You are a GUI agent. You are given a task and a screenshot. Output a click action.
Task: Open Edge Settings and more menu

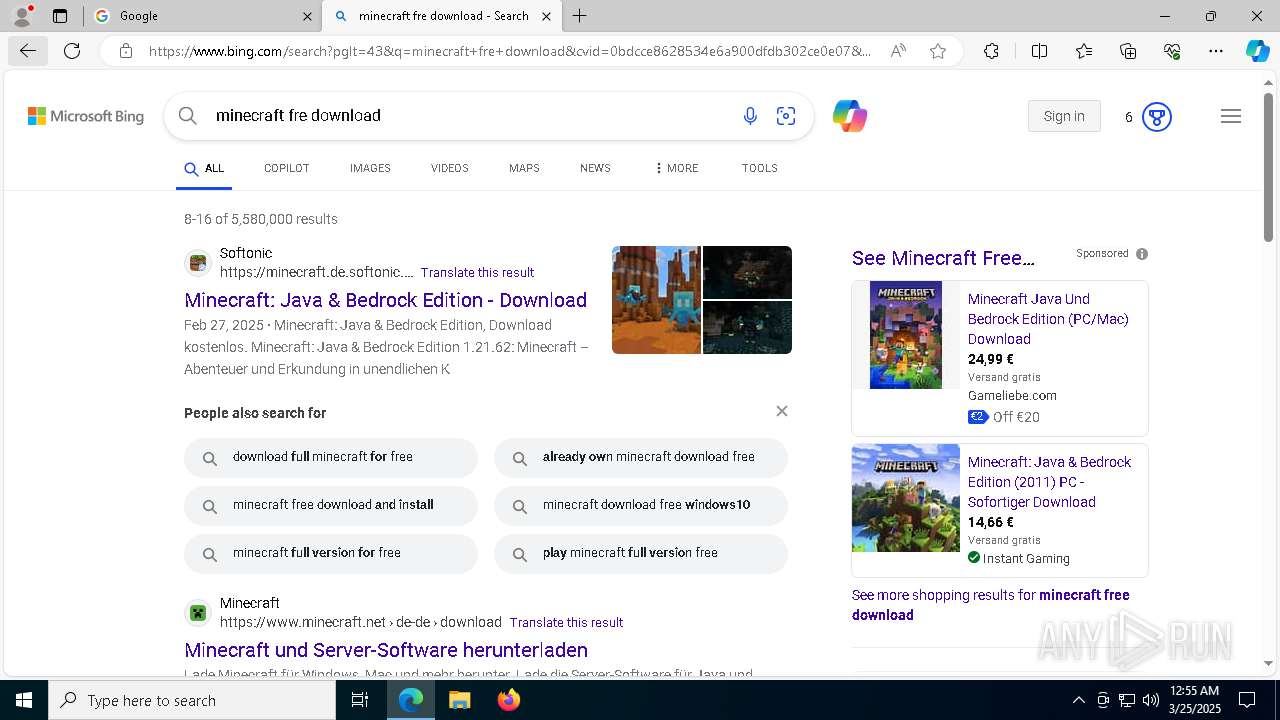pyautogui.click(x=1216, y=51)
